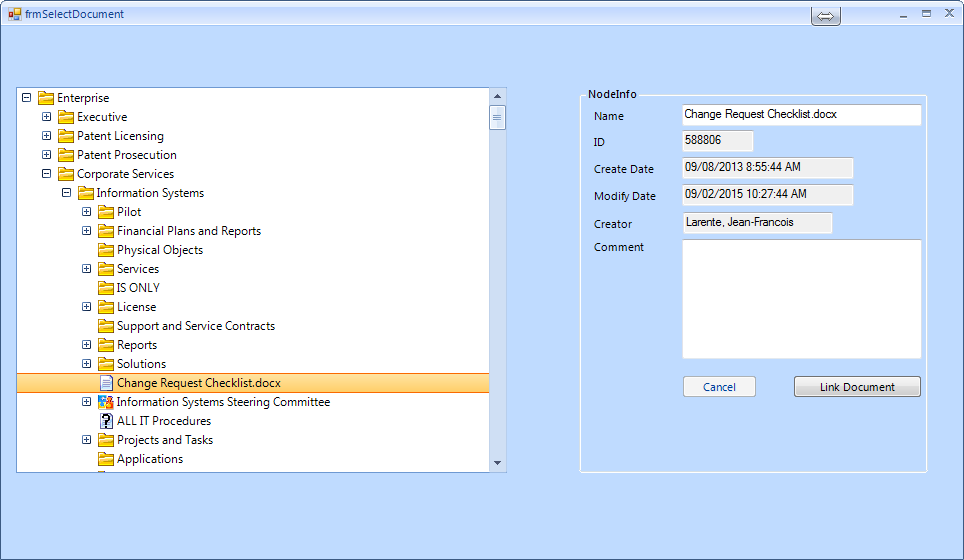
Task: Select the Applications tree label
Action: (x=150, y=459)
